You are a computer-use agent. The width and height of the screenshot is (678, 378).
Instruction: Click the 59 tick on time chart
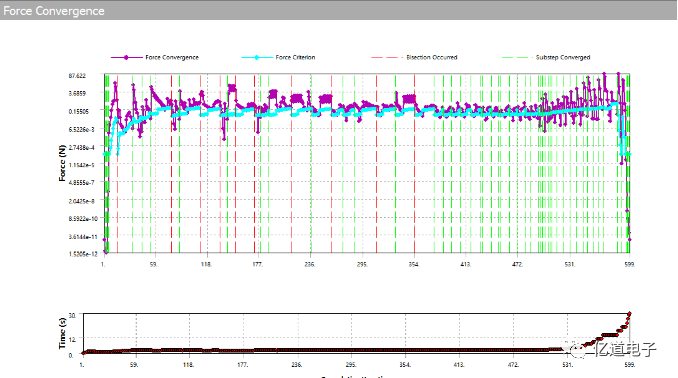pyautogui.click(x=134, y=365)
